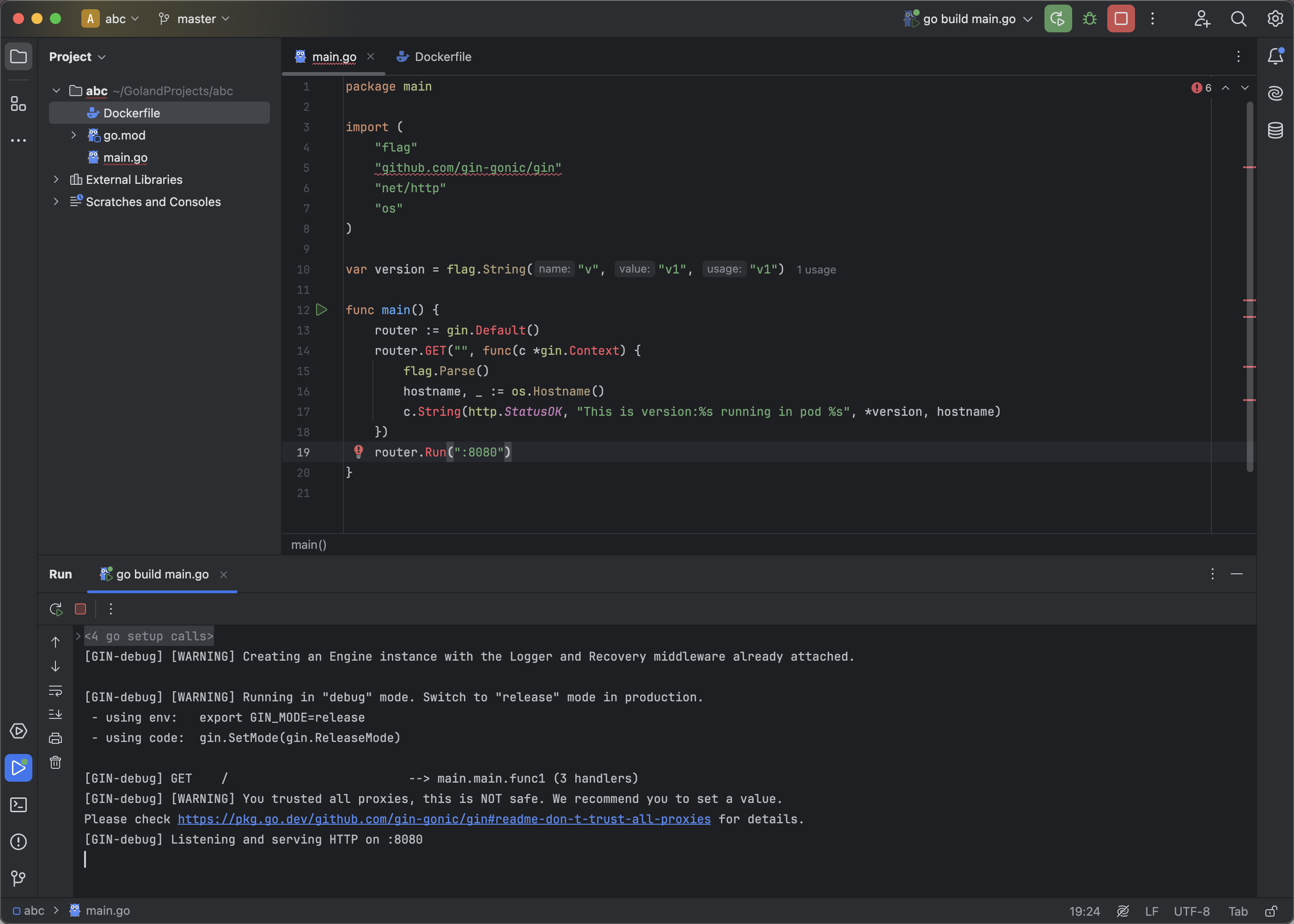Open more actions in Run toolbar
This screenshot has width=1294, height=924.
111,609
